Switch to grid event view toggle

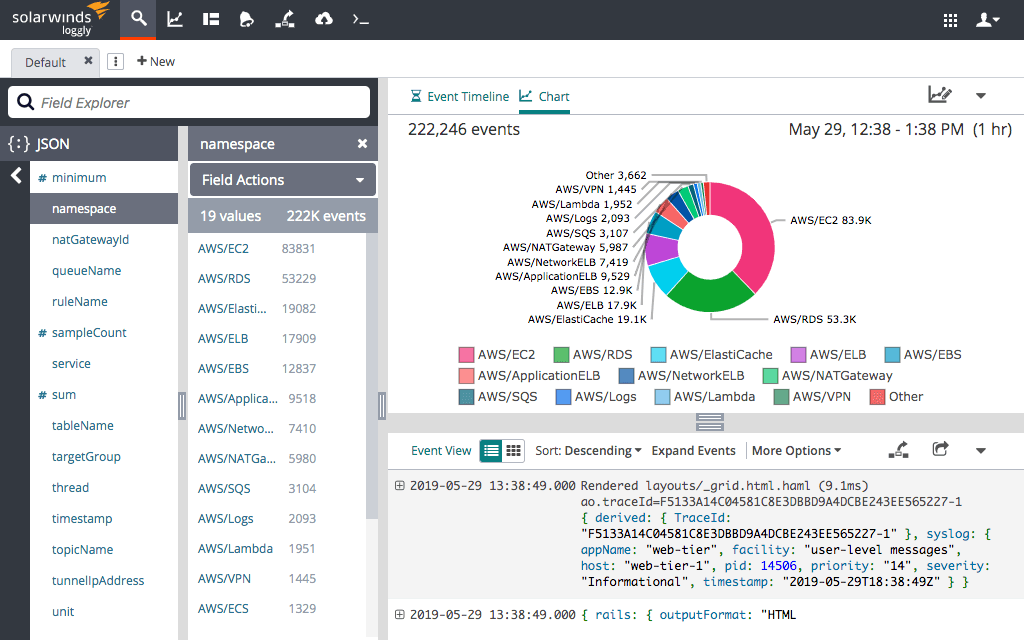pos(514,451)
